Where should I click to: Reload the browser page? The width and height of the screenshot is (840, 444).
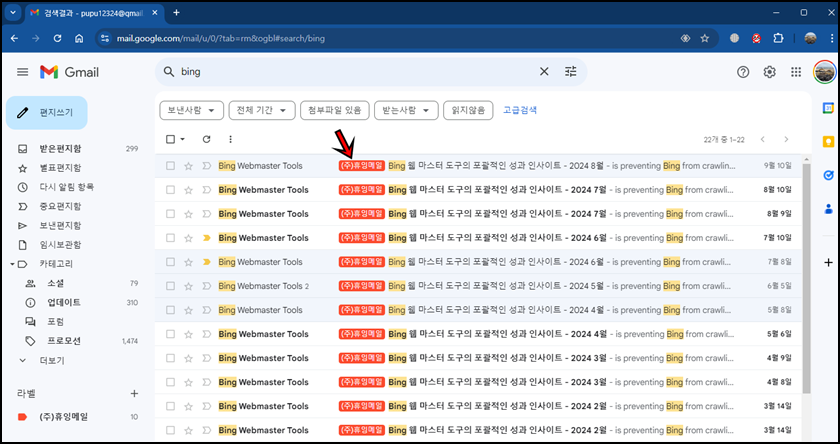coord(57,39)
